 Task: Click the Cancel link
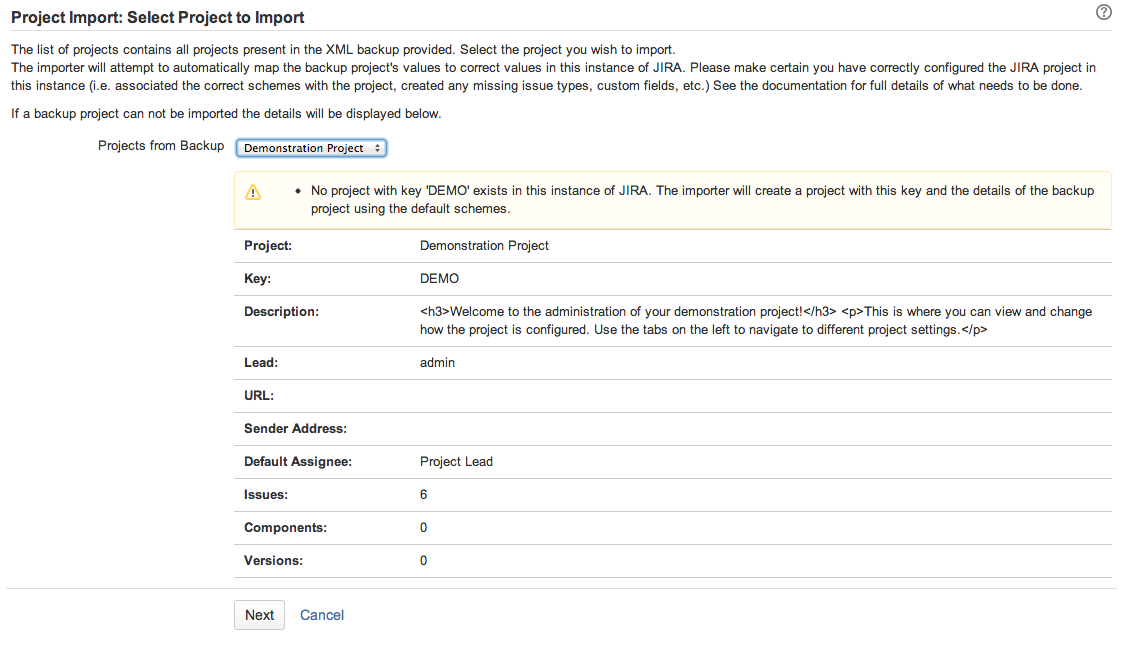pyautogui.click(x=322, y=615)
